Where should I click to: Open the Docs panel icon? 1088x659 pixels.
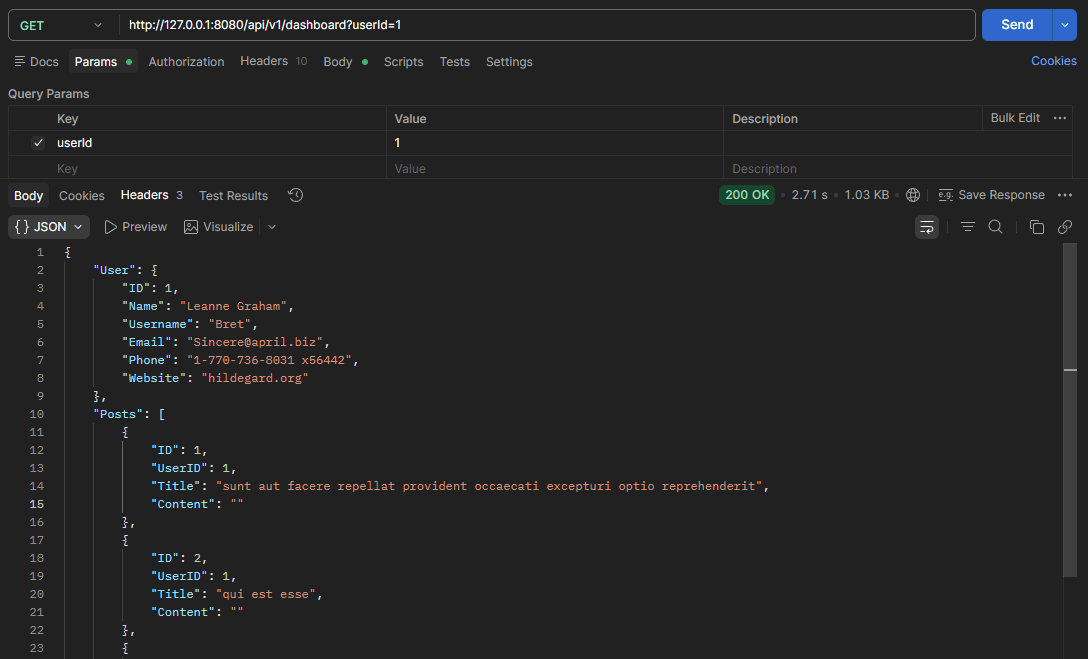[x=19, y=62]
